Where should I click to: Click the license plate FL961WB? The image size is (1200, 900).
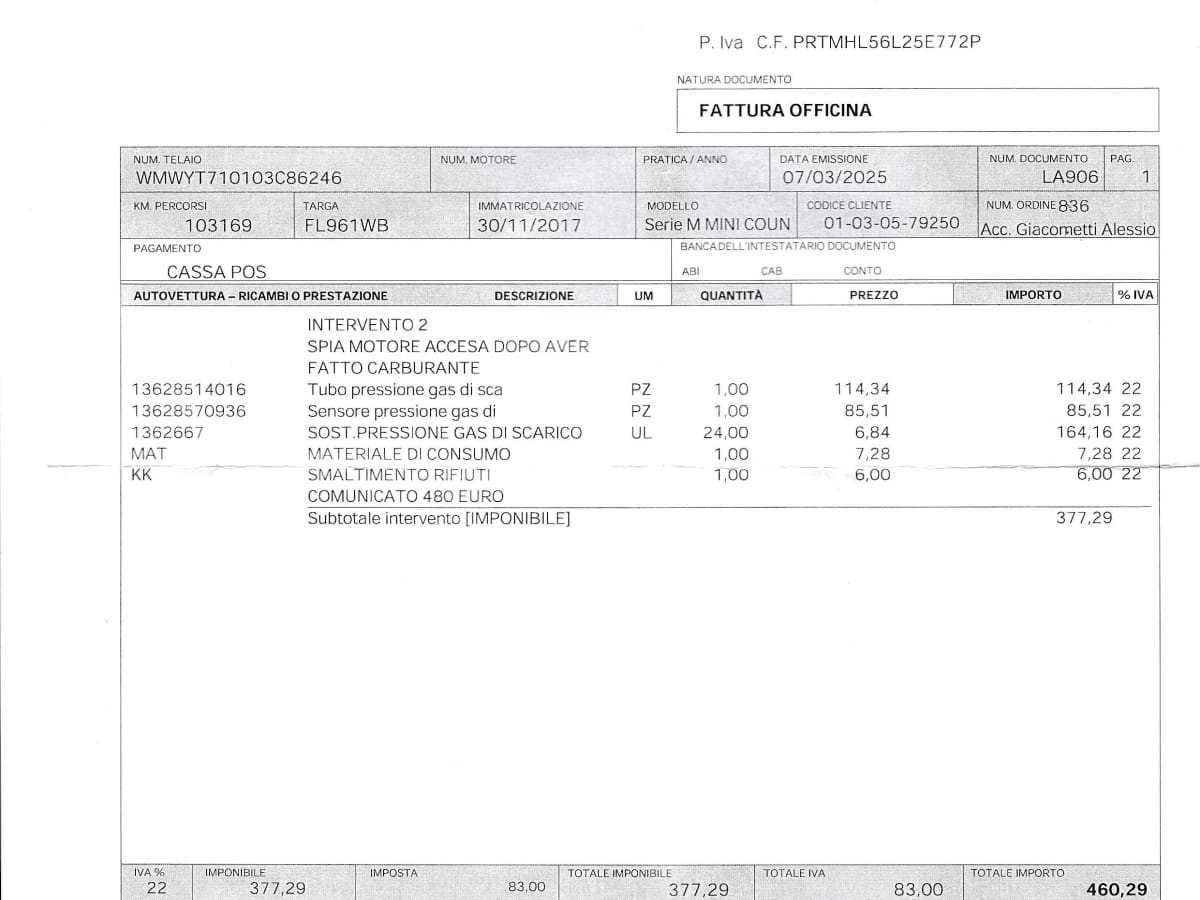(x=346, y=225)
